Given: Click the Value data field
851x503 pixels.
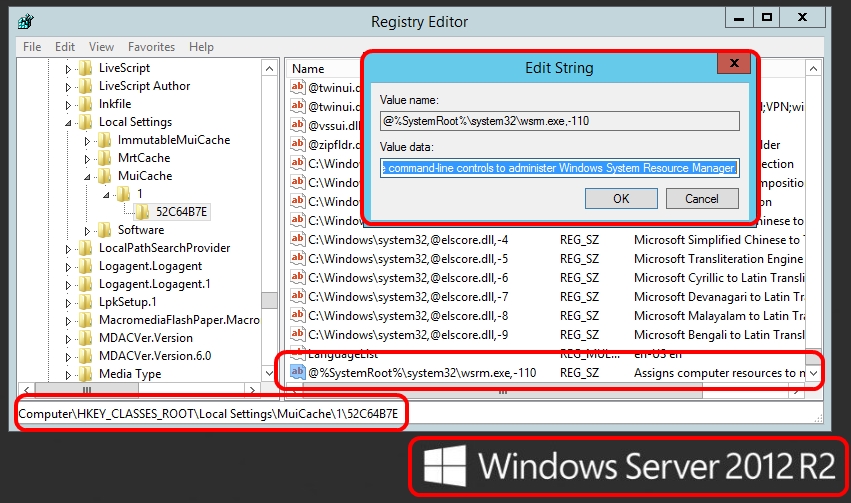Looking at the screenshot, I should [x=560, y=168].
